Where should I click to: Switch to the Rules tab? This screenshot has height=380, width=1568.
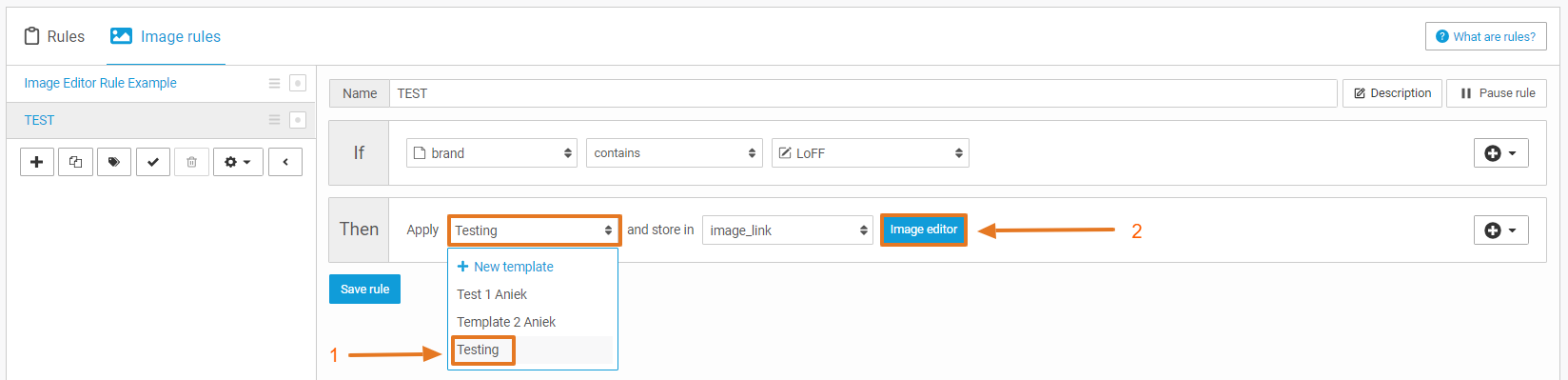[x=54, y=36]
